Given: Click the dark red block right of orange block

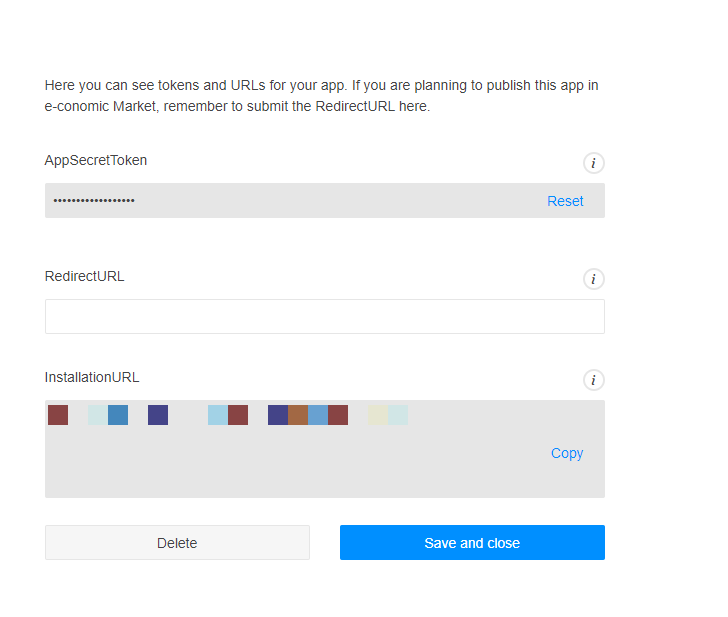Looking at the screenshot, I should (x=338, y=415).
